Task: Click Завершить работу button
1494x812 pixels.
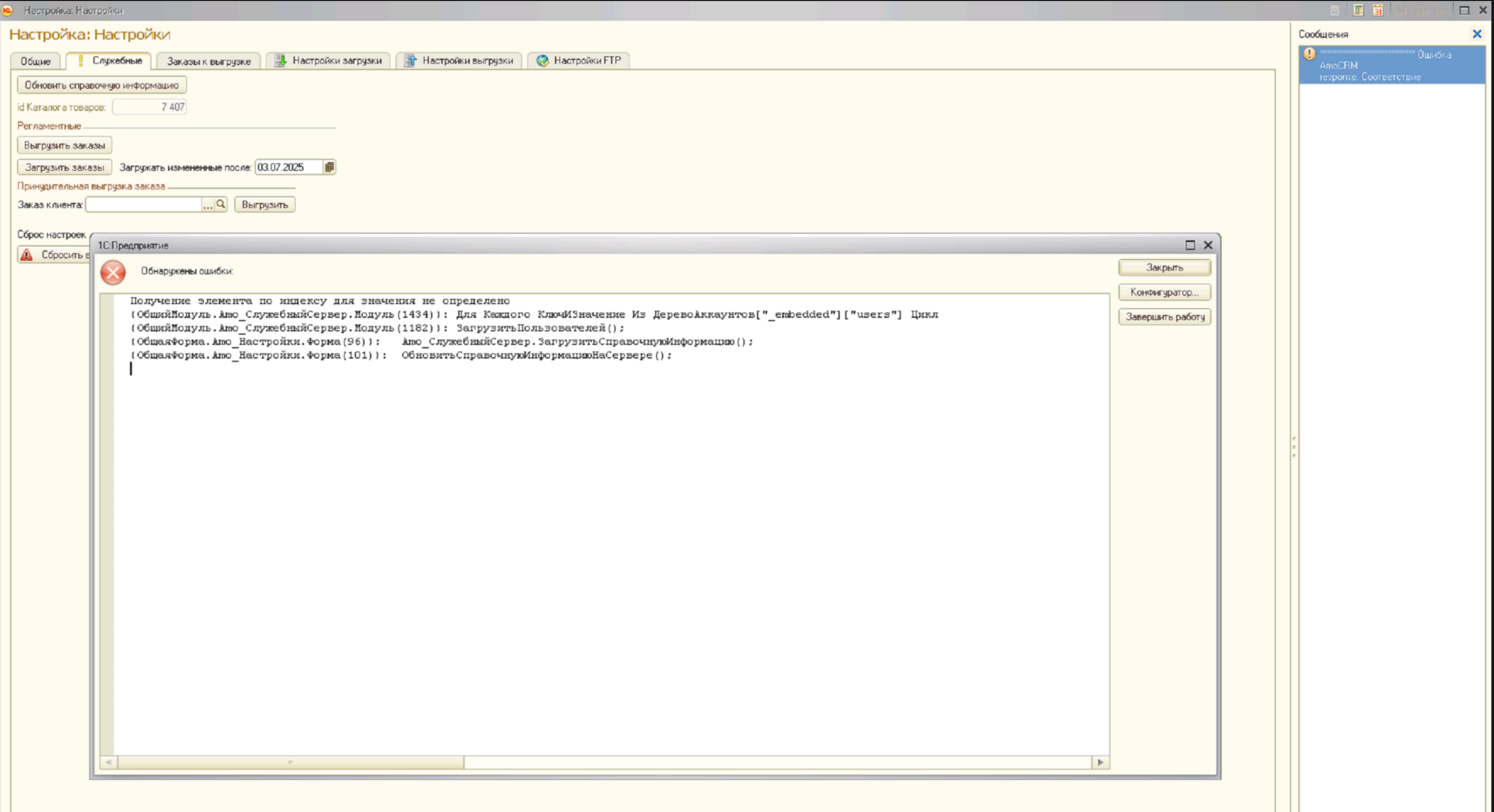Action: coord(1164,317)
